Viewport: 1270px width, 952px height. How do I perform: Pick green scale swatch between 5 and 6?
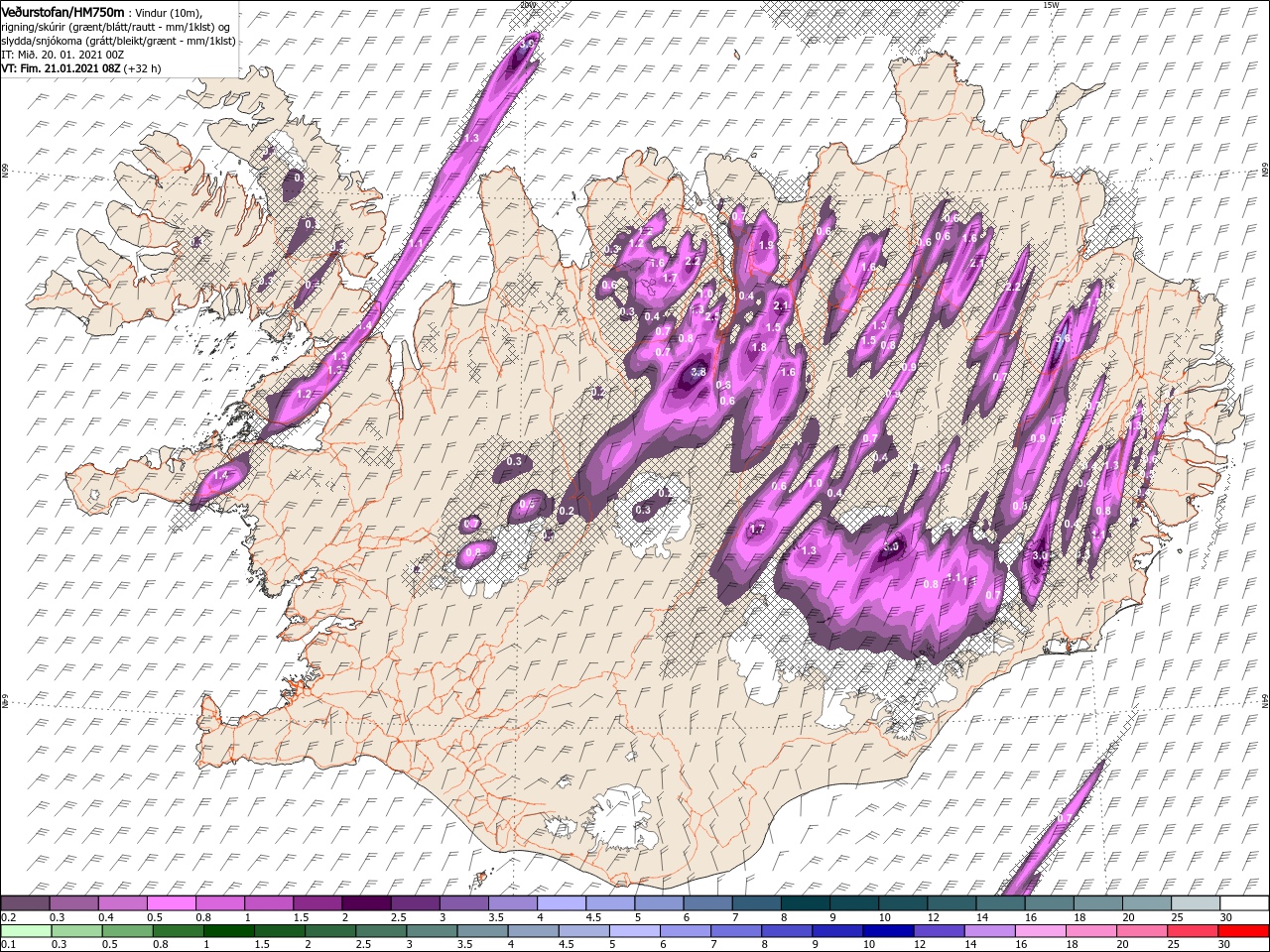[635, 930]
